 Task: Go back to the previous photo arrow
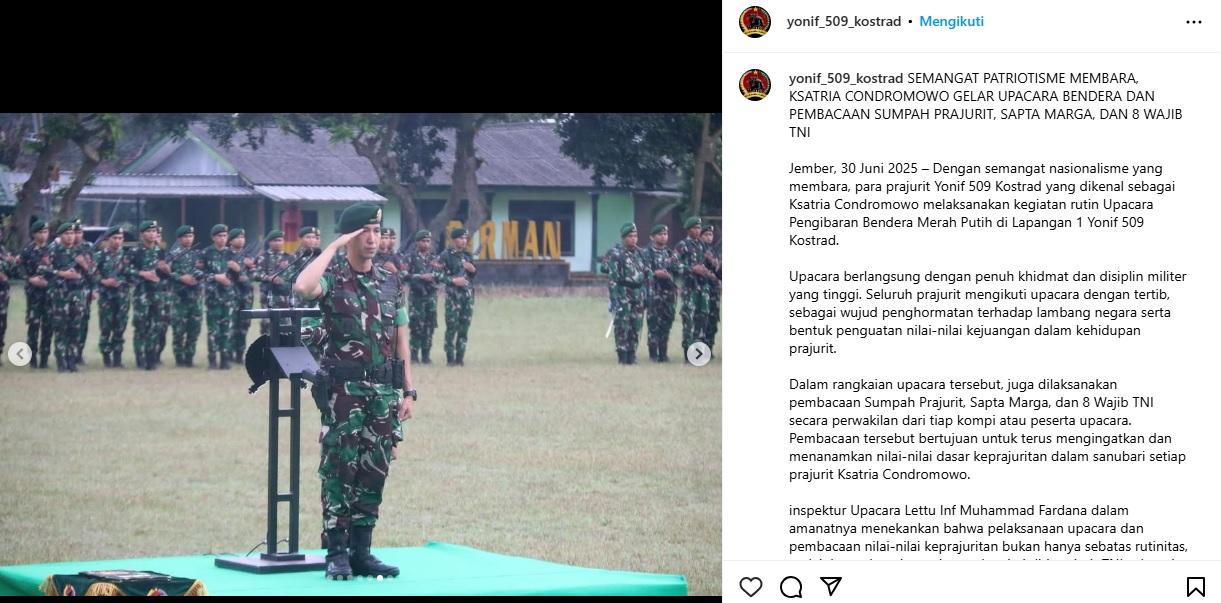tap(19, 353)
